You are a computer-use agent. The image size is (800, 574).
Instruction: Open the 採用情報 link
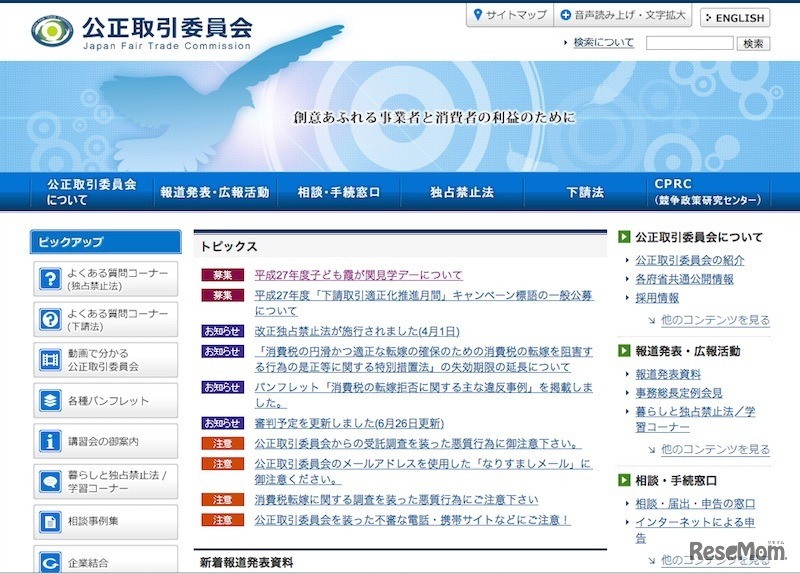[x=657, y=298]
